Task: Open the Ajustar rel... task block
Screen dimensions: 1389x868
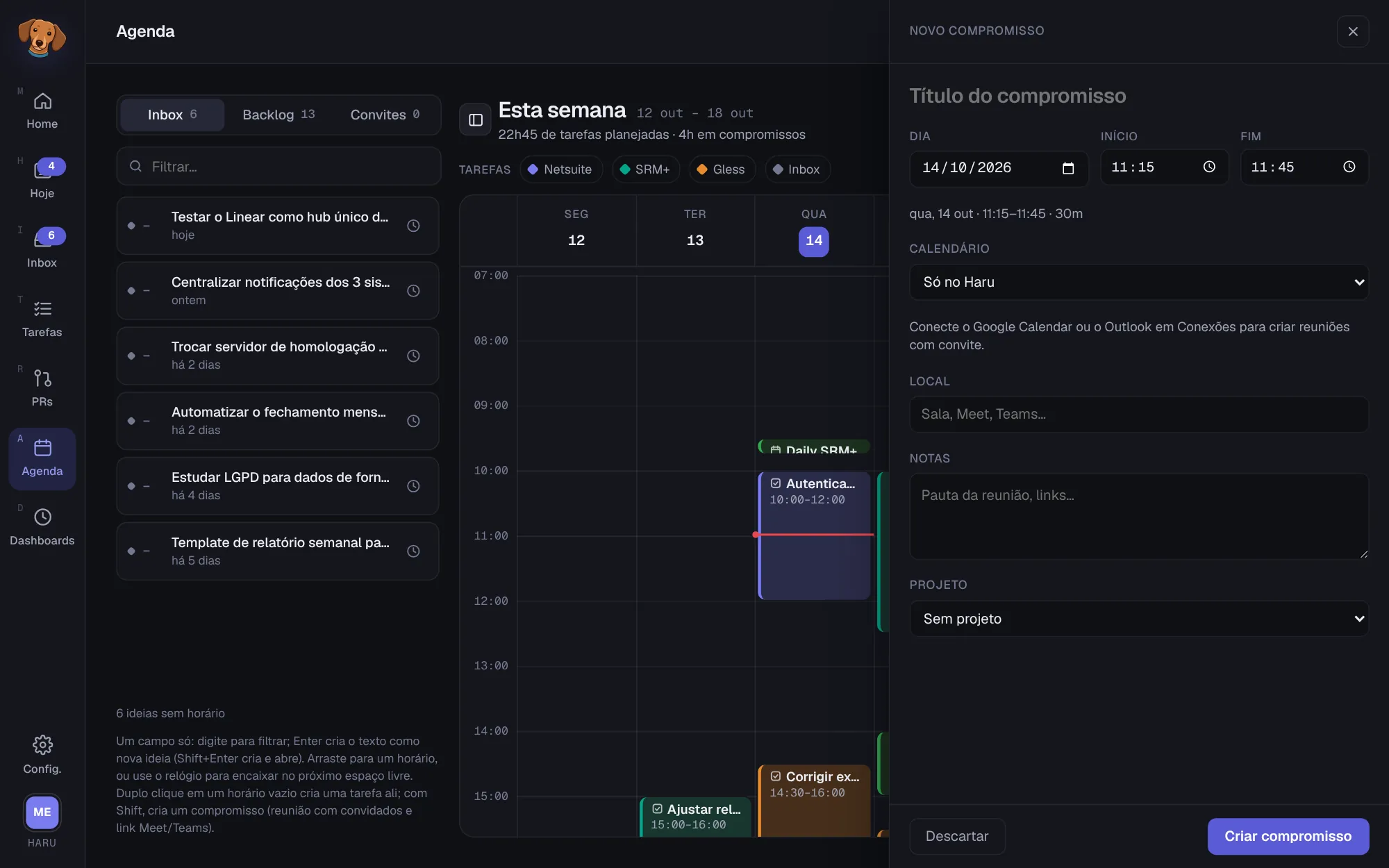Action: 695,817
